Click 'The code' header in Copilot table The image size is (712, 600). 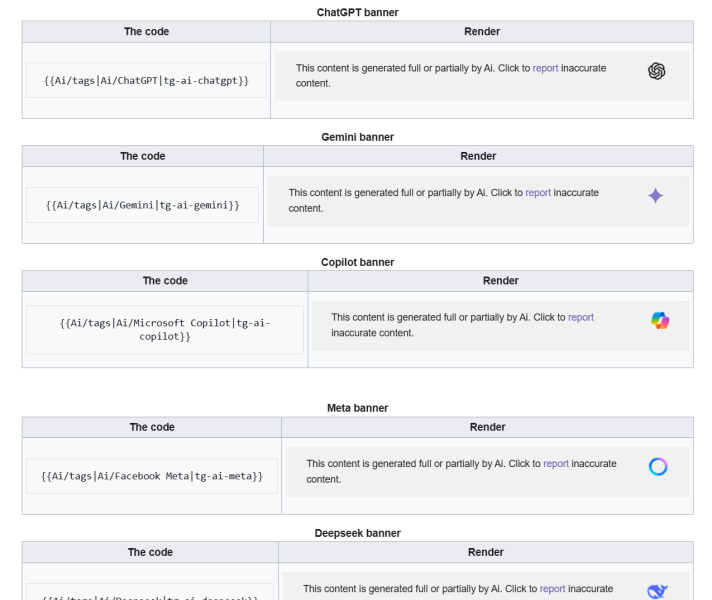tap(165, 281)
